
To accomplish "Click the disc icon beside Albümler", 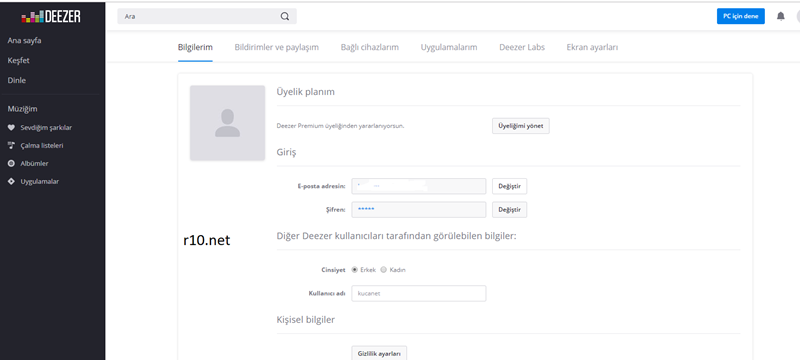I will click(x=11, y=163).
